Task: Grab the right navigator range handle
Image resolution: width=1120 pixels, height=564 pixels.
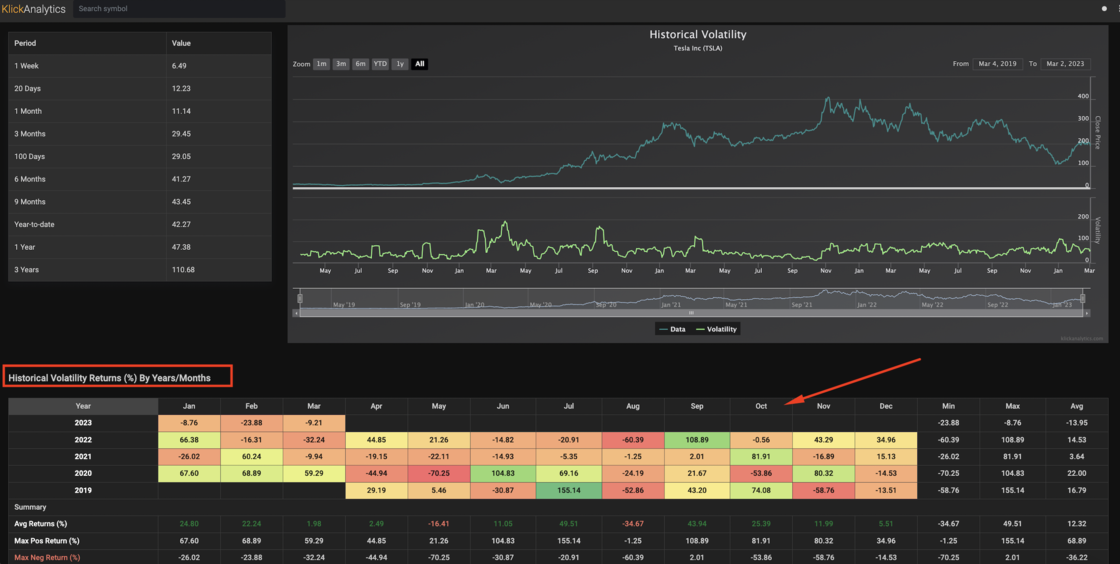Action: coord(1083,298)
